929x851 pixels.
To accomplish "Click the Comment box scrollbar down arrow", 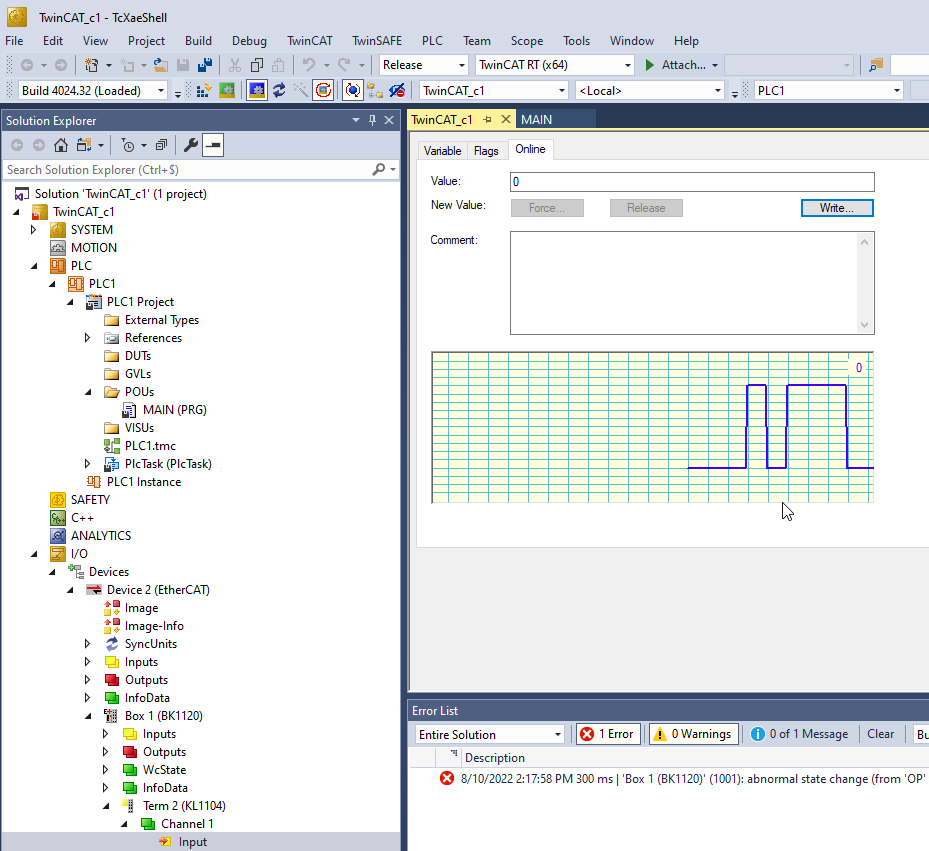I will click(x=866, y=325).
